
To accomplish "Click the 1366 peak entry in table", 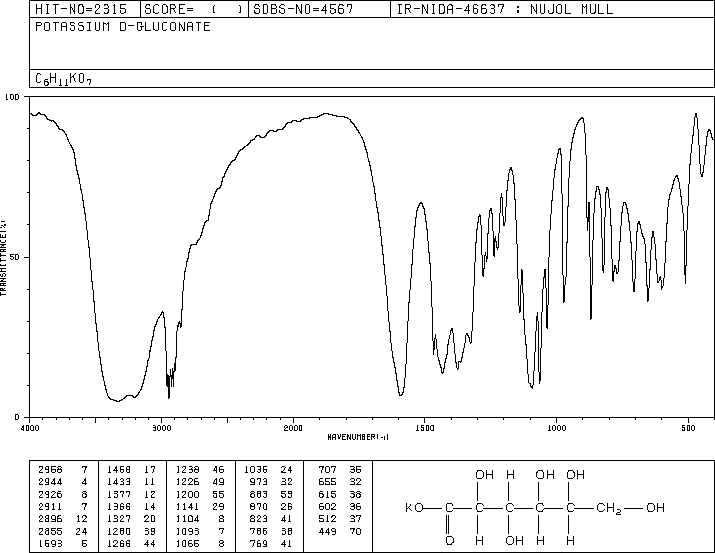I will (x=132, y=506).
